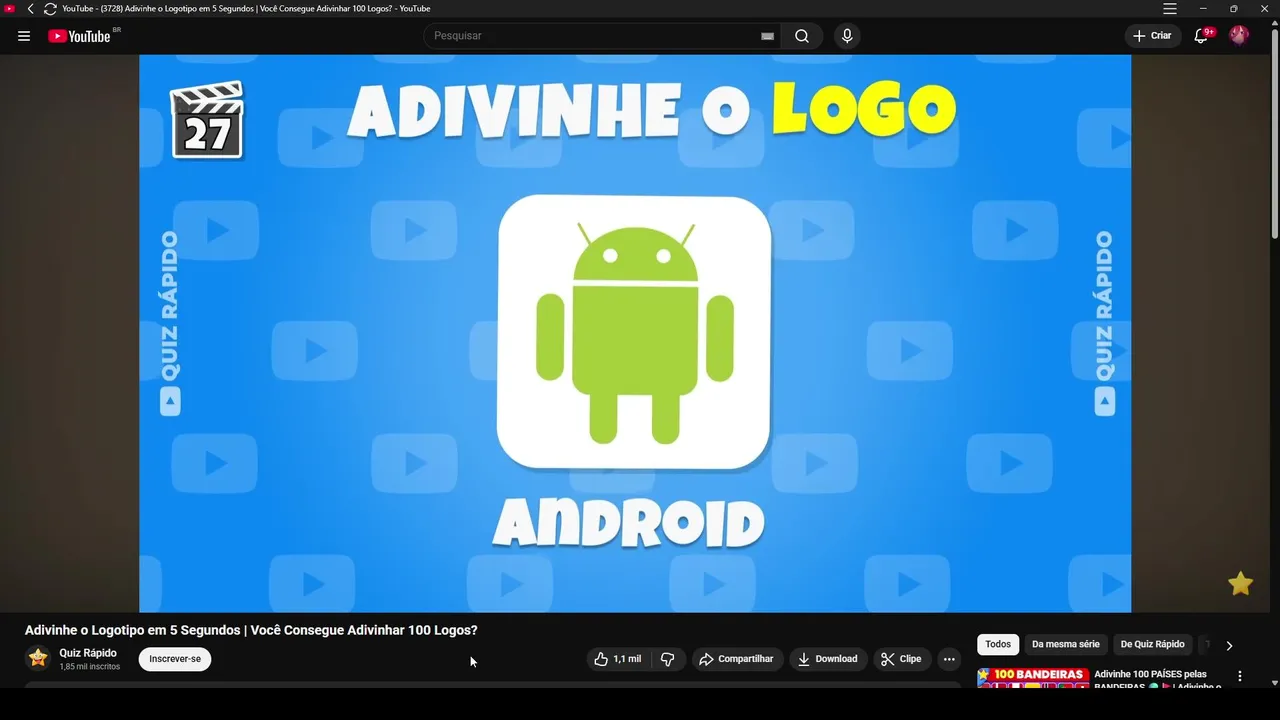The image size is (1280, 720).
Task: Download the video
Action: (x=828, y=659)
